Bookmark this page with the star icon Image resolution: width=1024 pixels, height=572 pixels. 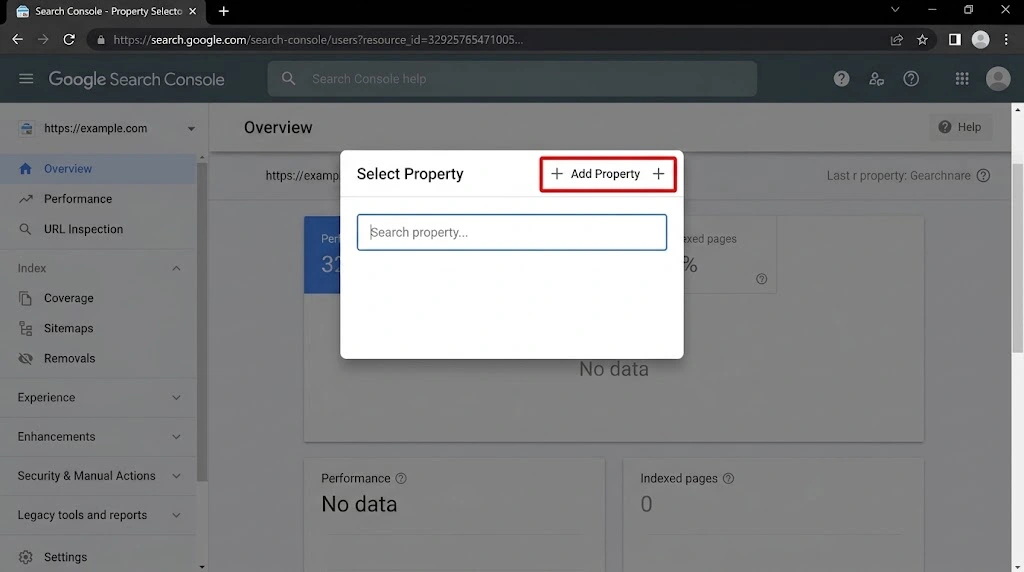(922, 40)
